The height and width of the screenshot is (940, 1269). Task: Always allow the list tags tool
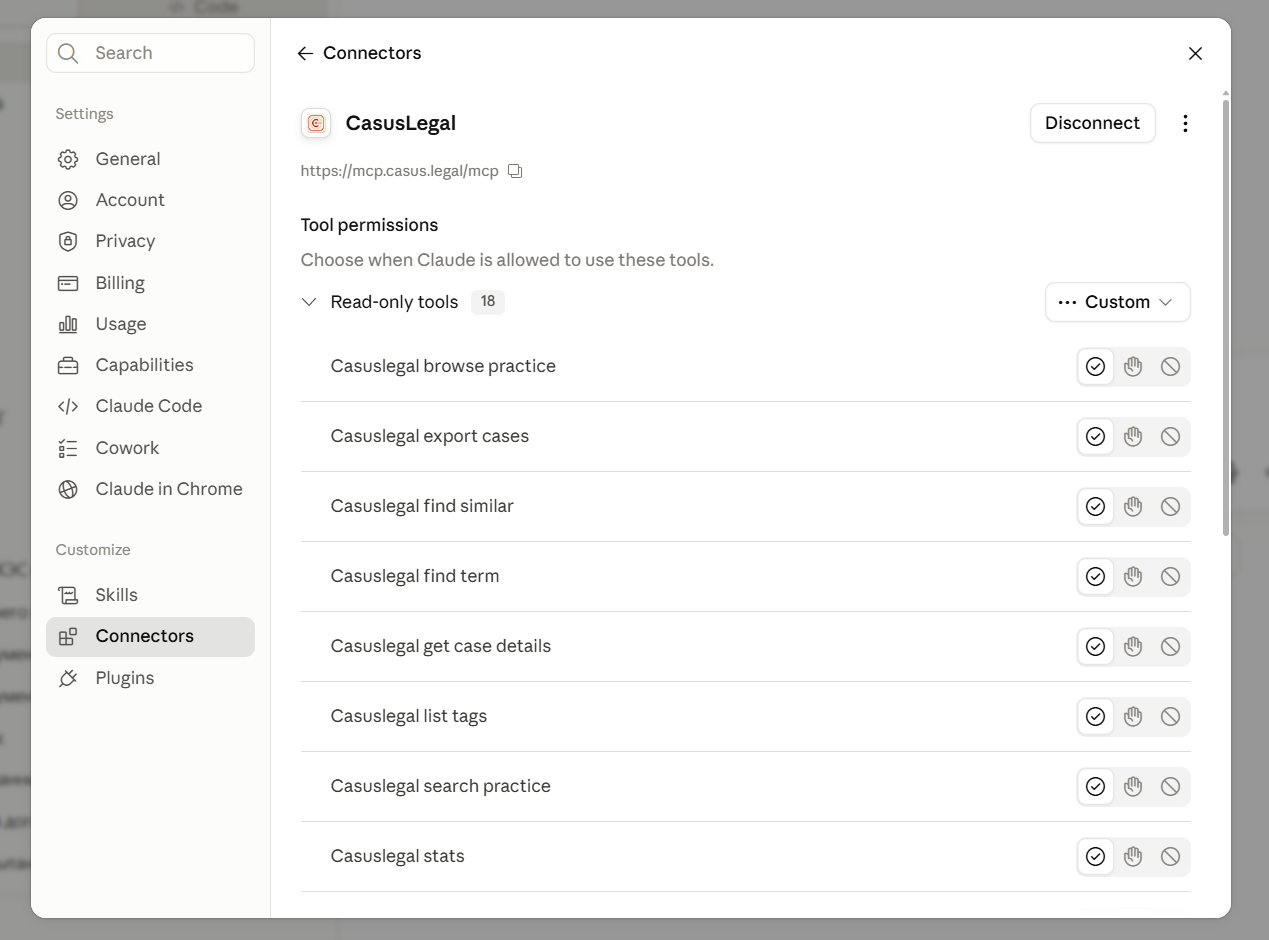(x=1095, y=717)
